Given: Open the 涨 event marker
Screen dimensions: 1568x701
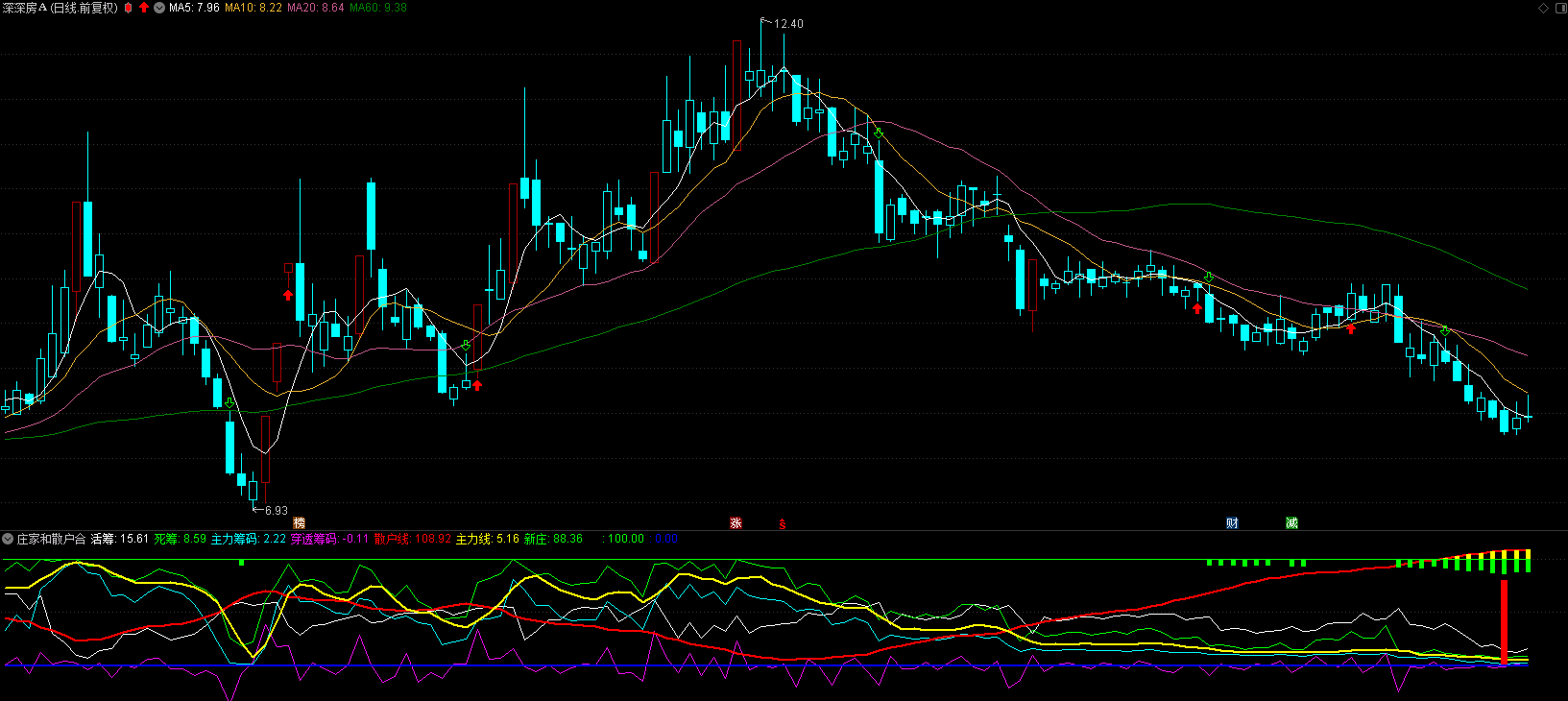Looking at the screenshot, I should (736, 523).
